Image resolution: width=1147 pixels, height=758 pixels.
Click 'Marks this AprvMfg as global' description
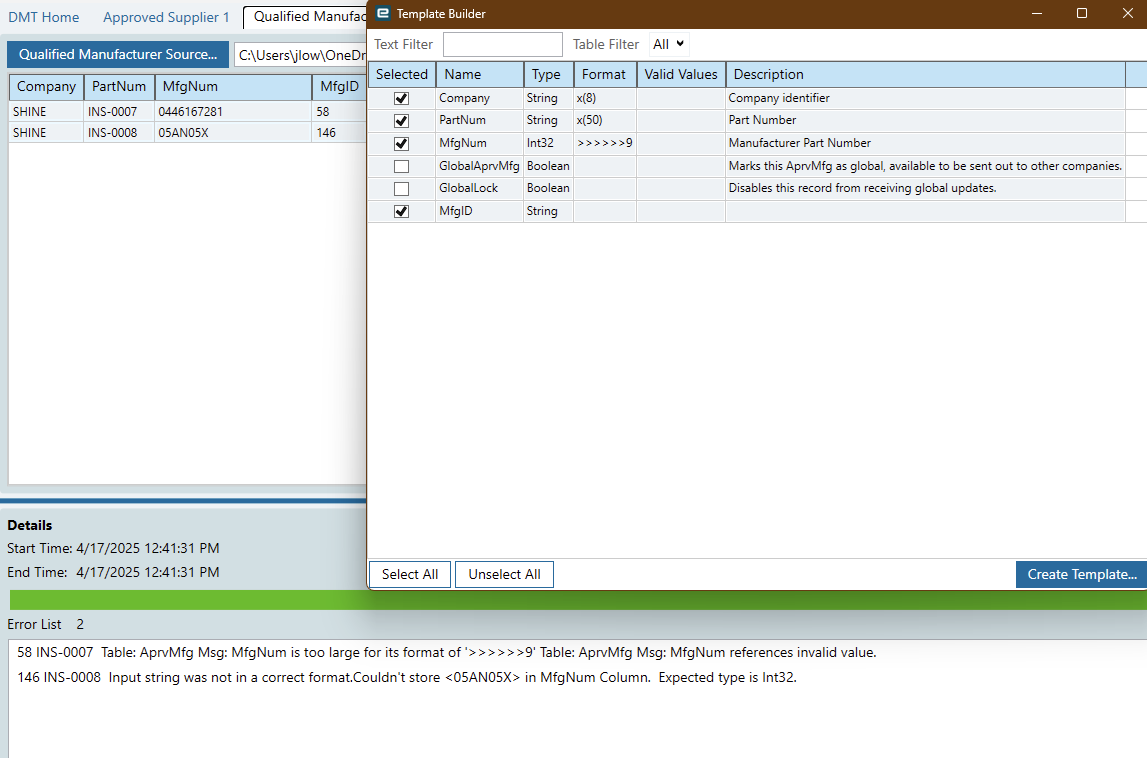click(x=925, y=166)
